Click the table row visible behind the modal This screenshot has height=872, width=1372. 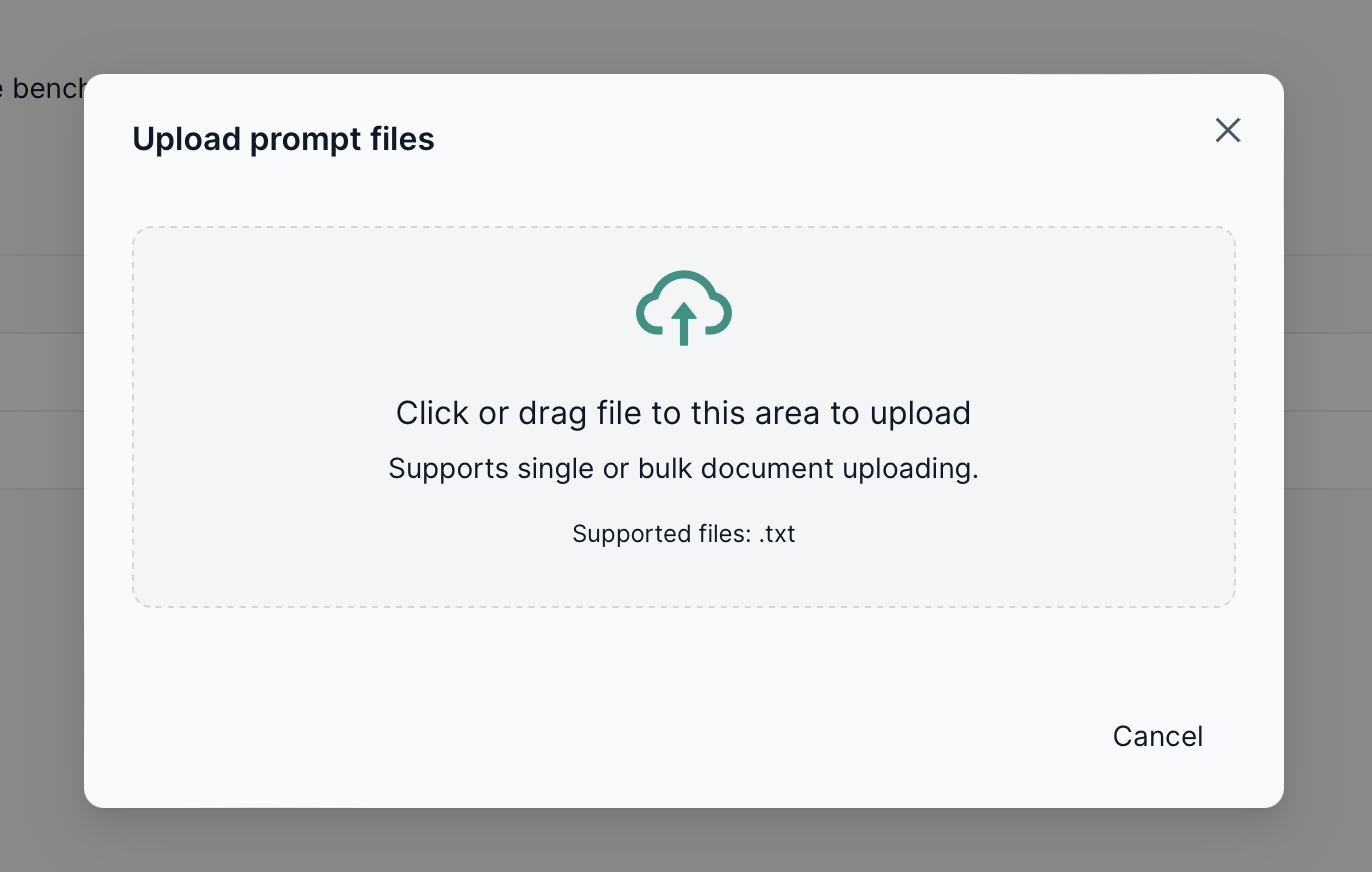[x=40, y=330]
